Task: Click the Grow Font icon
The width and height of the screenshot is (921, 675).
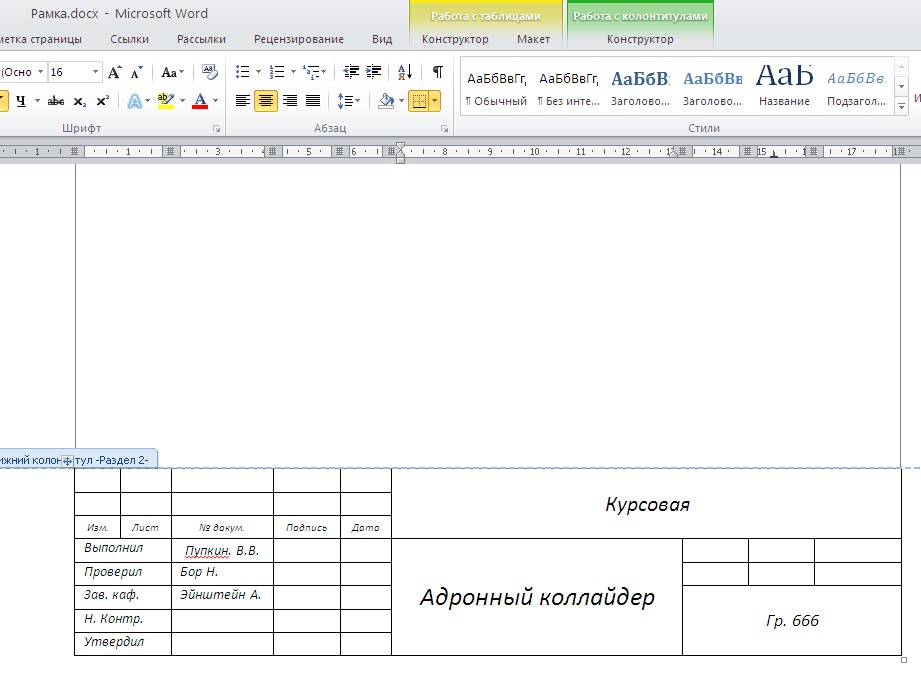Action: click(114, 72)
